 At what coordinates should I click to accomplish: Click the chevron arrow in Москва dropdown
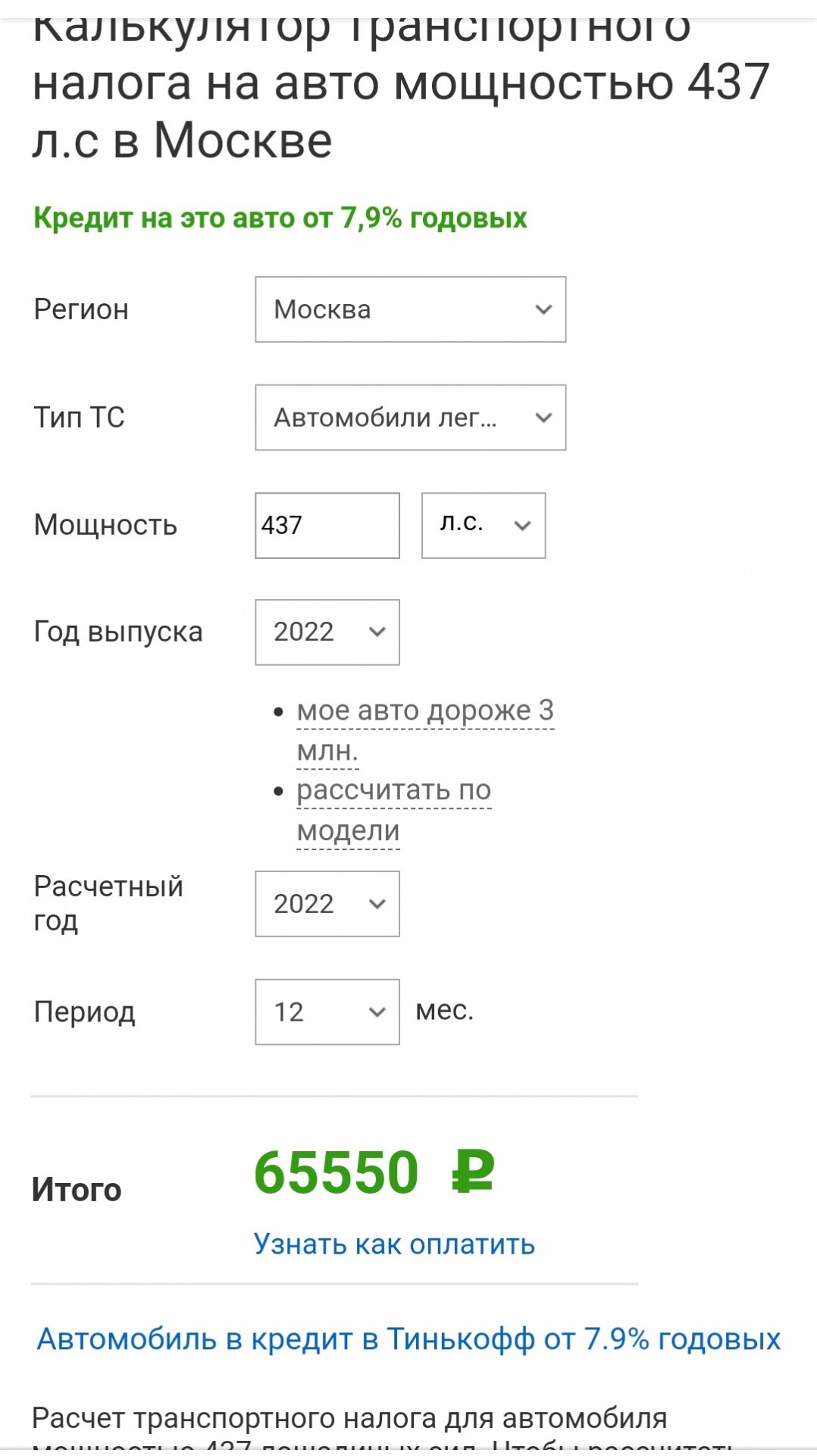pos(543,309)
